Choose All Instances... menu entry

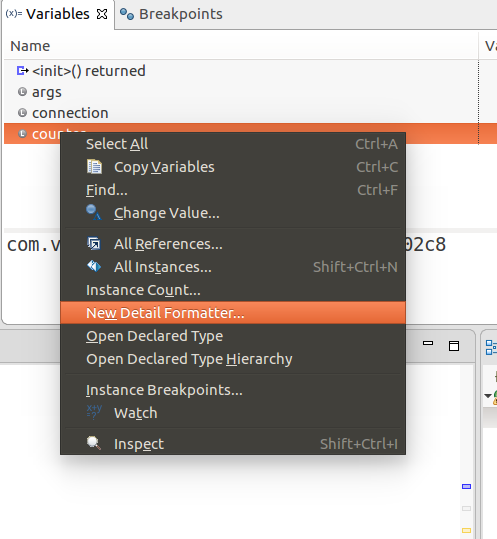pos(233,267)
